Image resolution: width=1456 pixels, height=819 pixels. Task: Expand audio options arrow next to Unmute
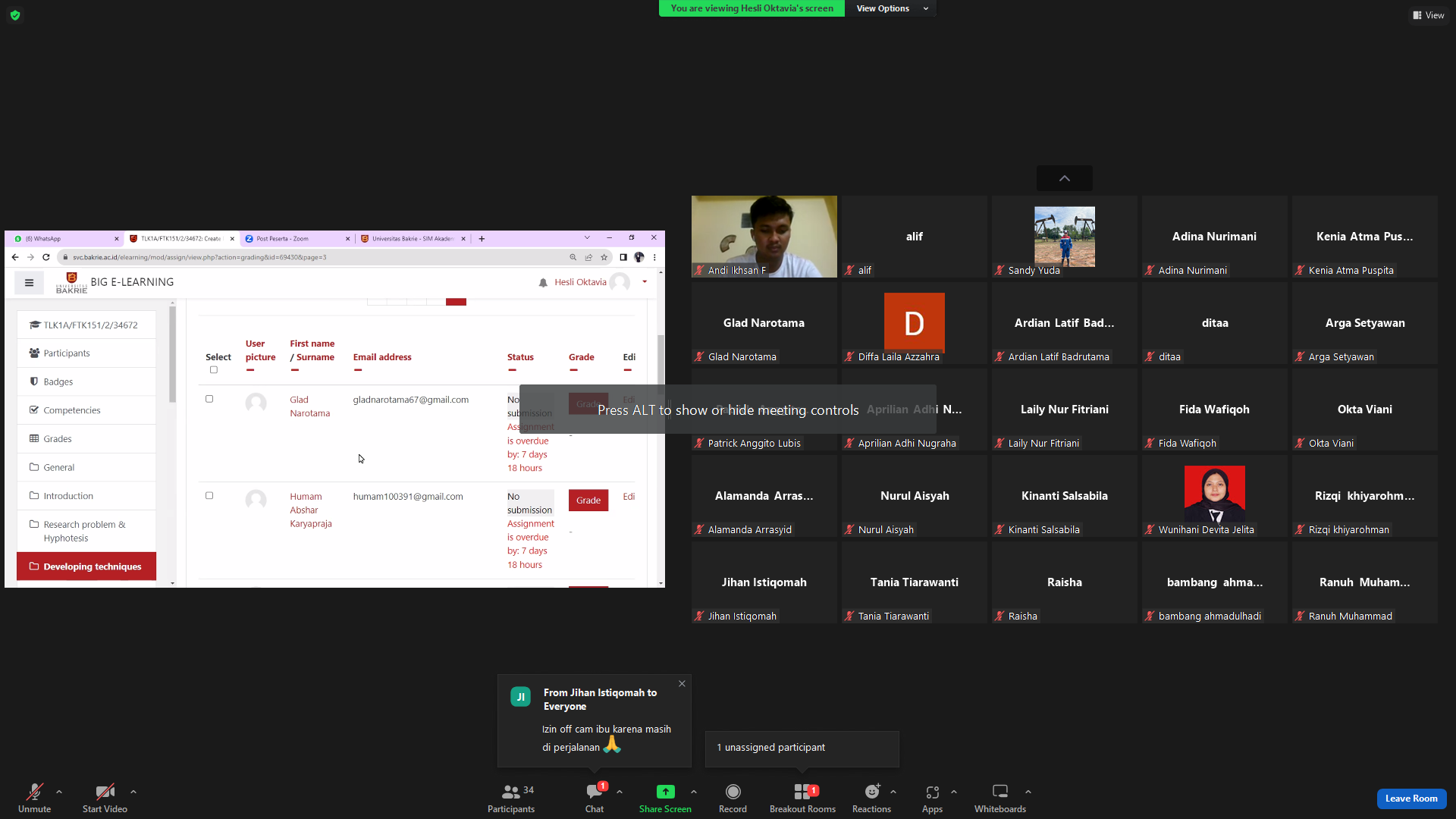pos(59,792)
